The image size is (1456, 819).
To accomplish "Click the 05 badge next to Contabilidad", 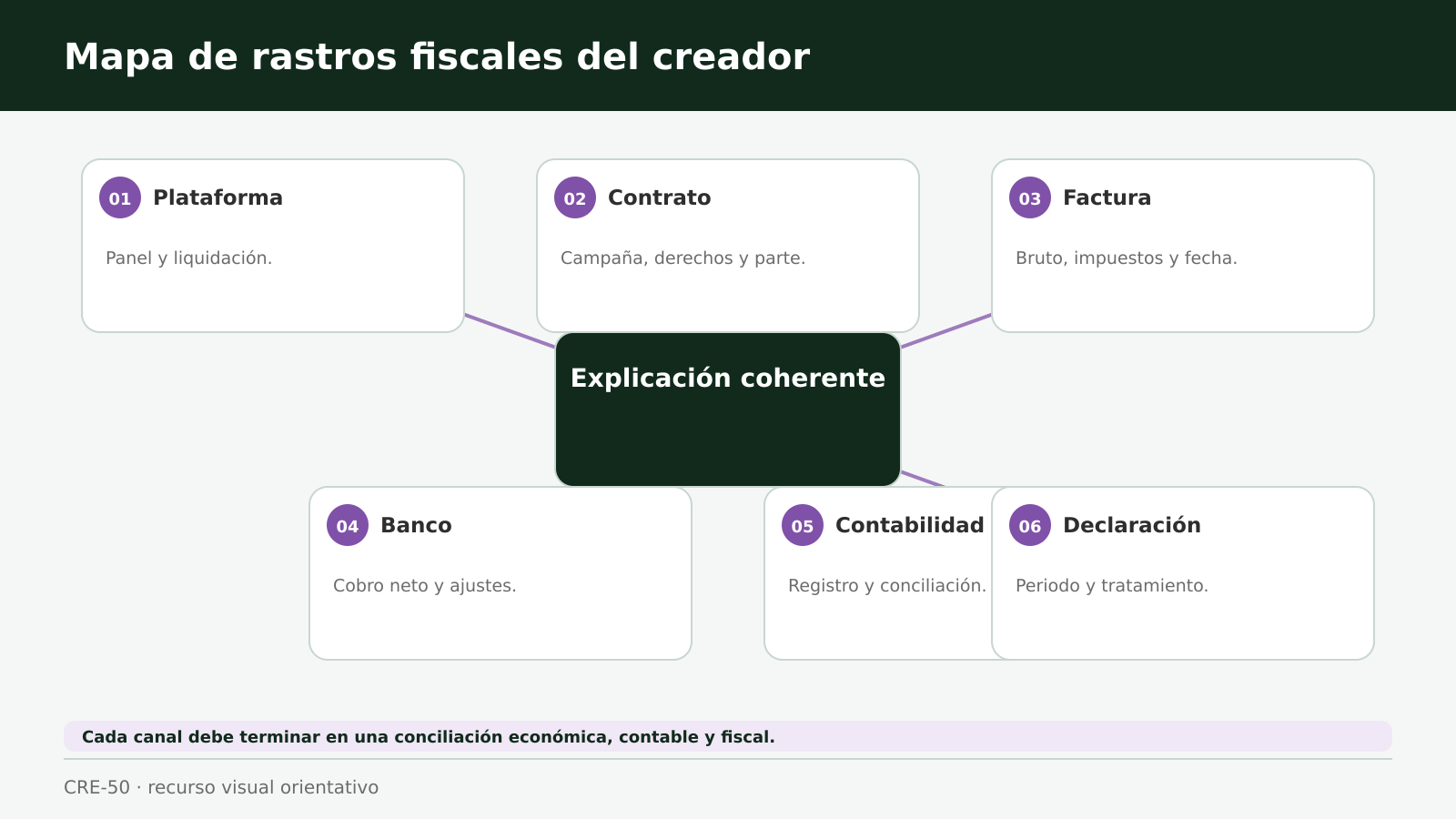I will (x=803, y=525).
